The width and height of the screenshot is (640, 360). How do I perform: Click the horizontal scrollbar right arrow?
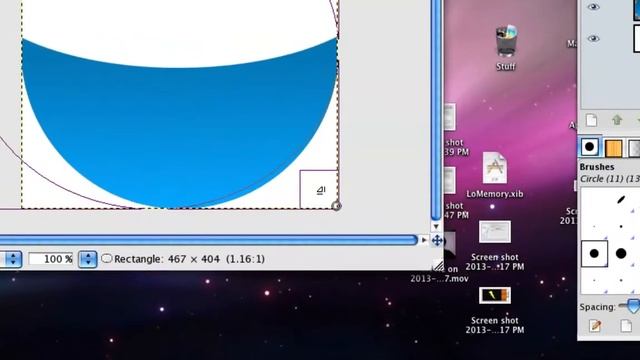pos(424,240)
